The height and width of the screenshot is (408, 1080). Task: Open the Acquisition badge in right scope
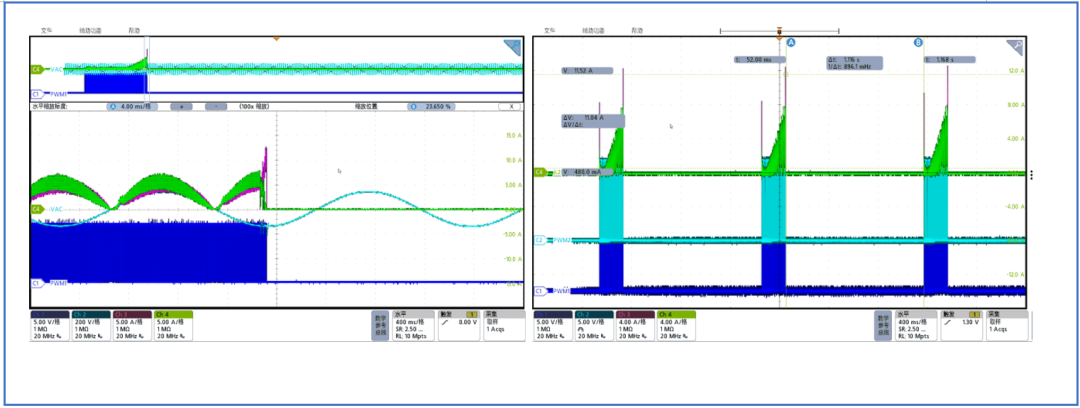1006,325
